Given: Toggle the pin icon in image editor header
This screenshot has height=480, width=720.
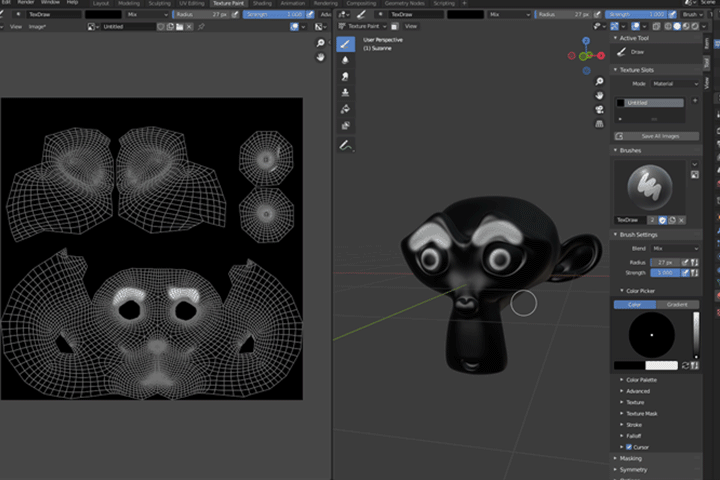Looking at the screenshot, I should click(x=201, y=27).
